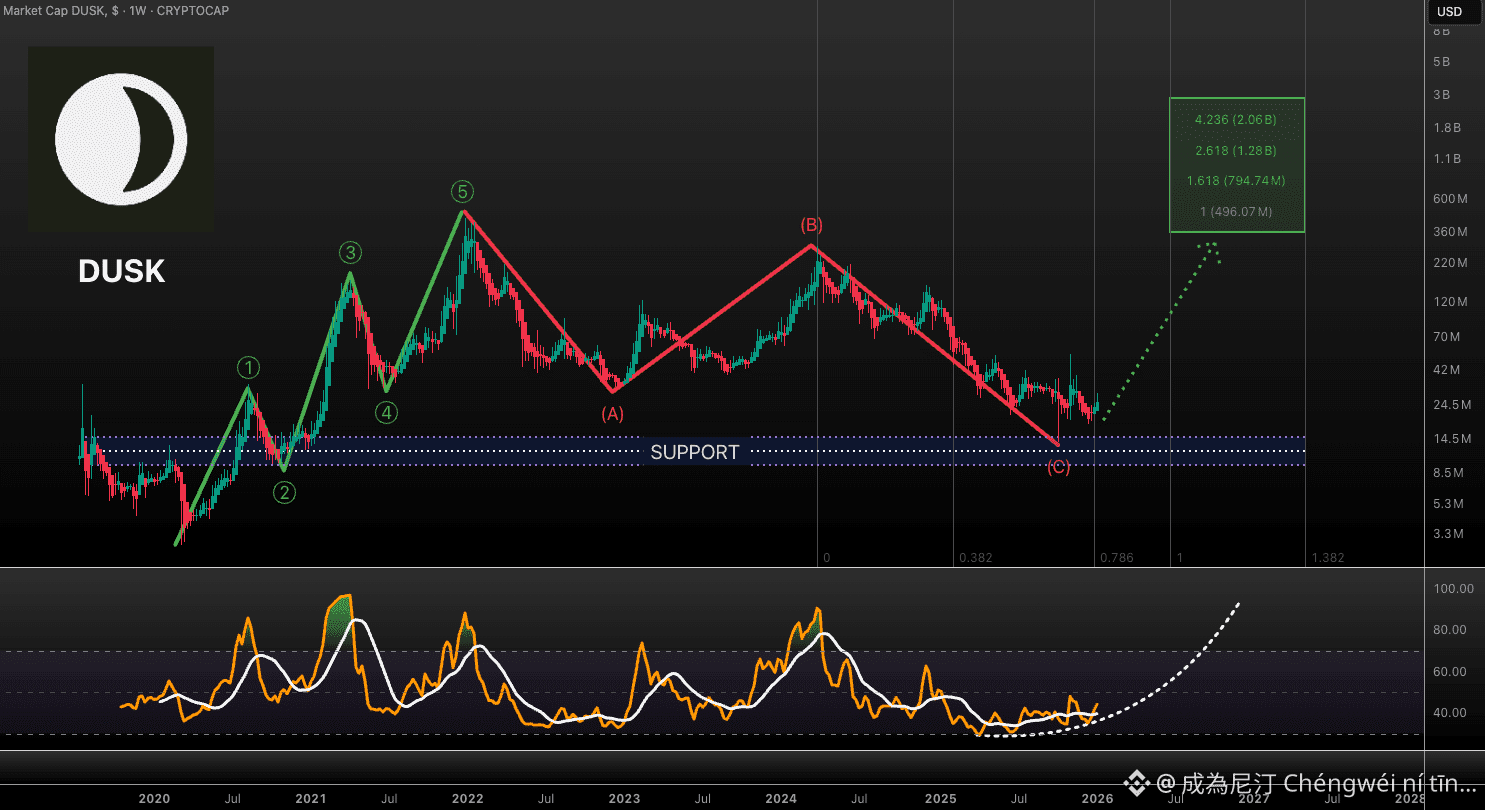Open the USD currency selector
Image resolution: width=1485 pixels, height=810 pixels.
coord(1450,12)
